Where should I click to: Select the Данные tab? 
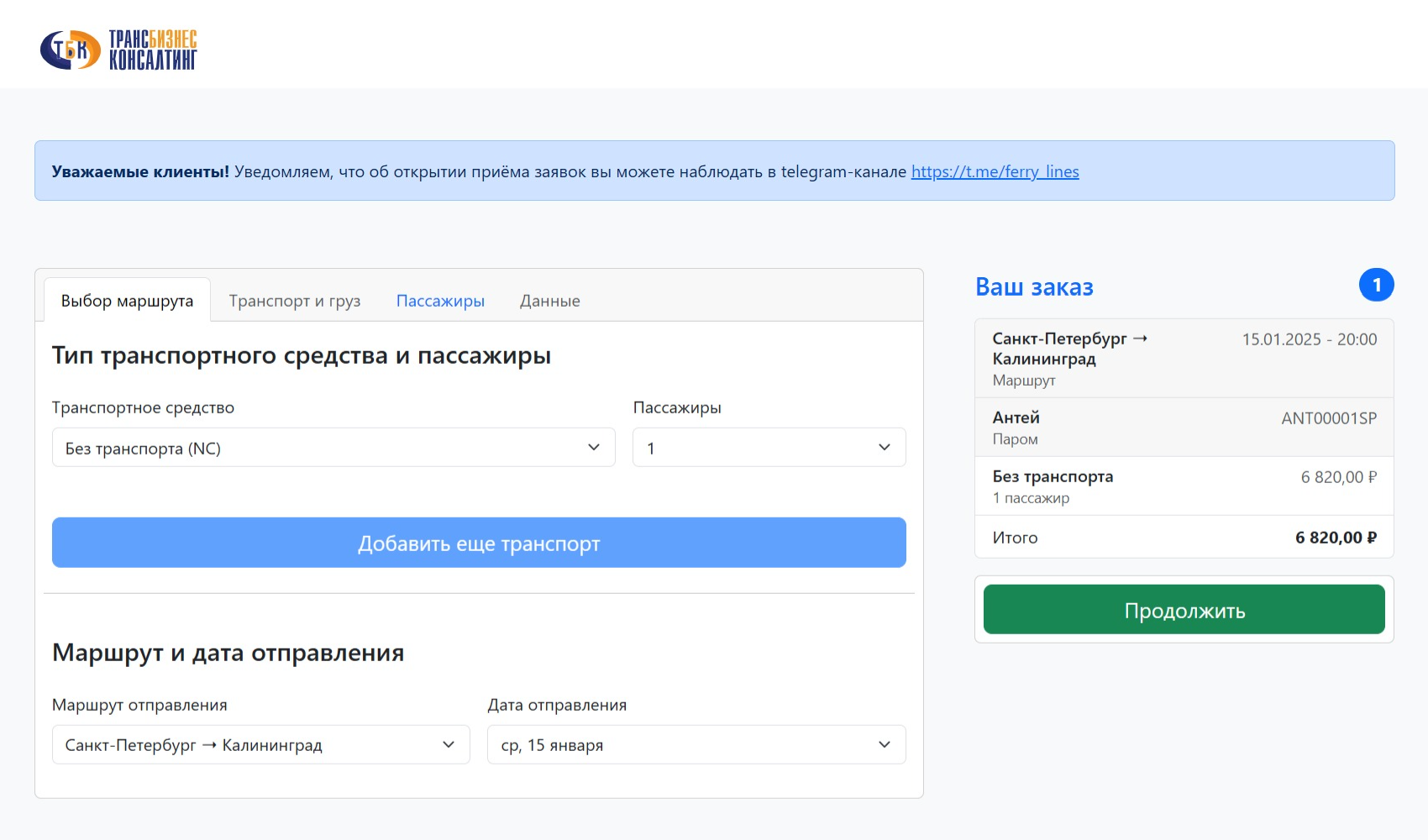[x=549, y=301]
